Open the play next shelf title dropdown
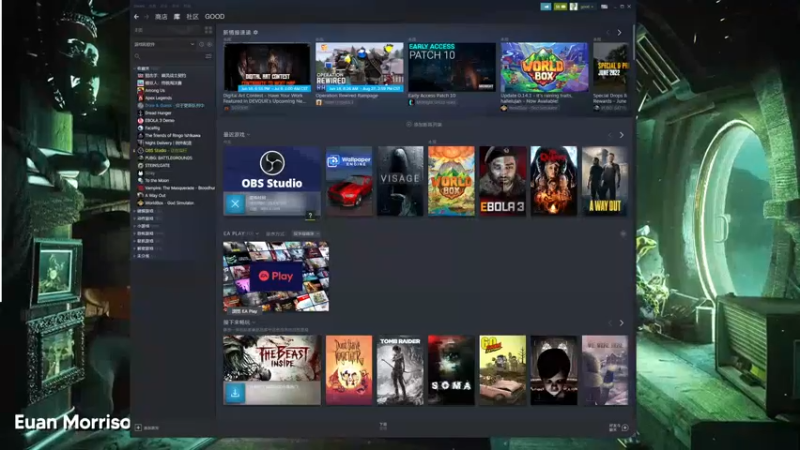 click(239, 322)
